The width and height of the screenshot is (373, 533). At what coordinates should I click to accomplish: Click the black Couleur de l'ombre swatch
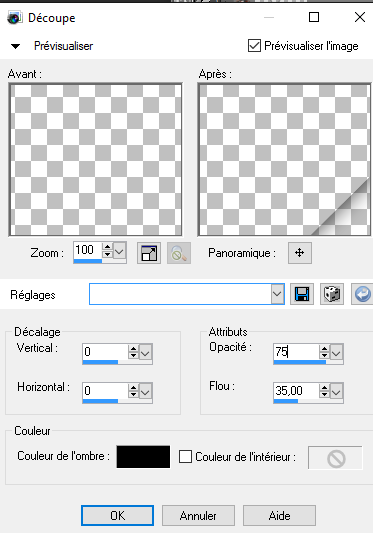pos(143,457)
